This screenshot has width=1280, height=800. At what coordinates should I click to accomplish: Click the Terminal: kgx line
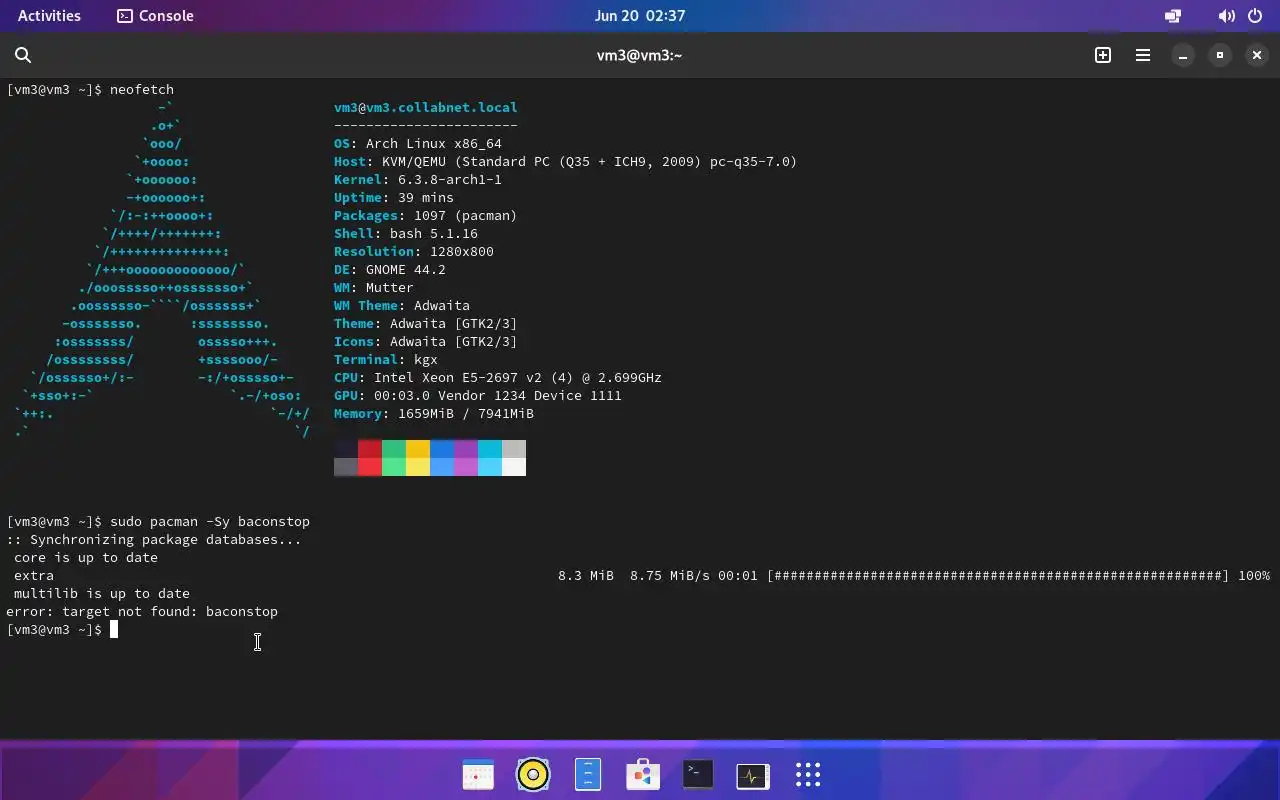(x=386, y=360)
